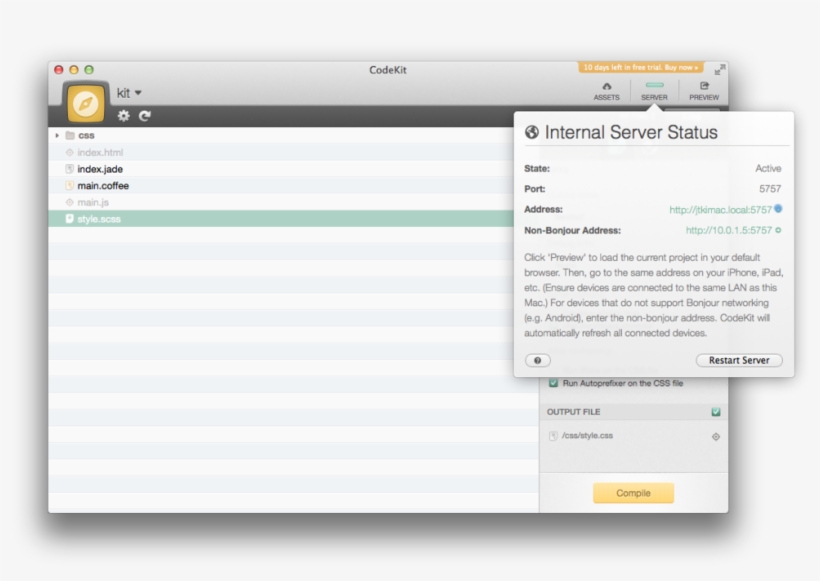
Task: Click the file icon before /css/style.css
Action: pos(553,436)
